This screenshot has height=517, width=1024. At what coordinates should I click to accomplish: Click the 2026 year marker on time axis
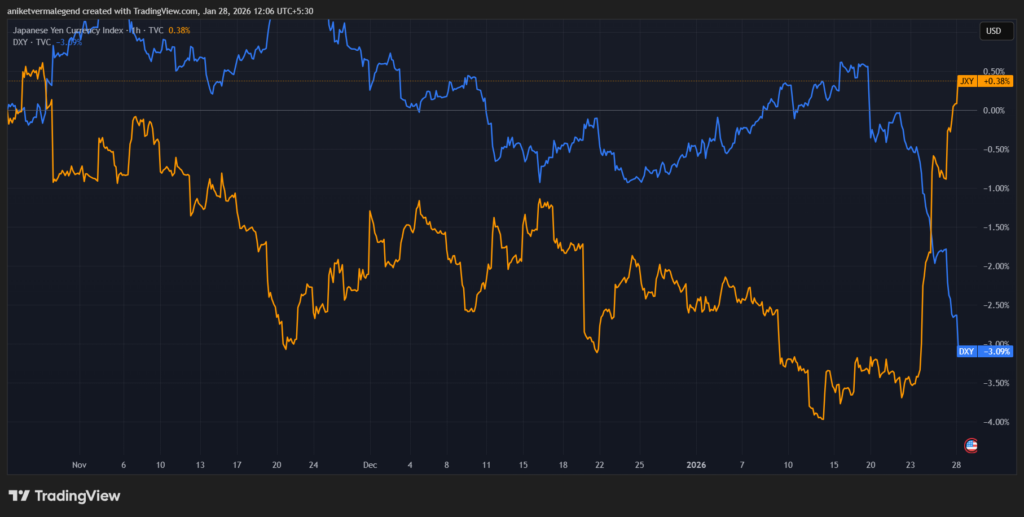point(698,465)
